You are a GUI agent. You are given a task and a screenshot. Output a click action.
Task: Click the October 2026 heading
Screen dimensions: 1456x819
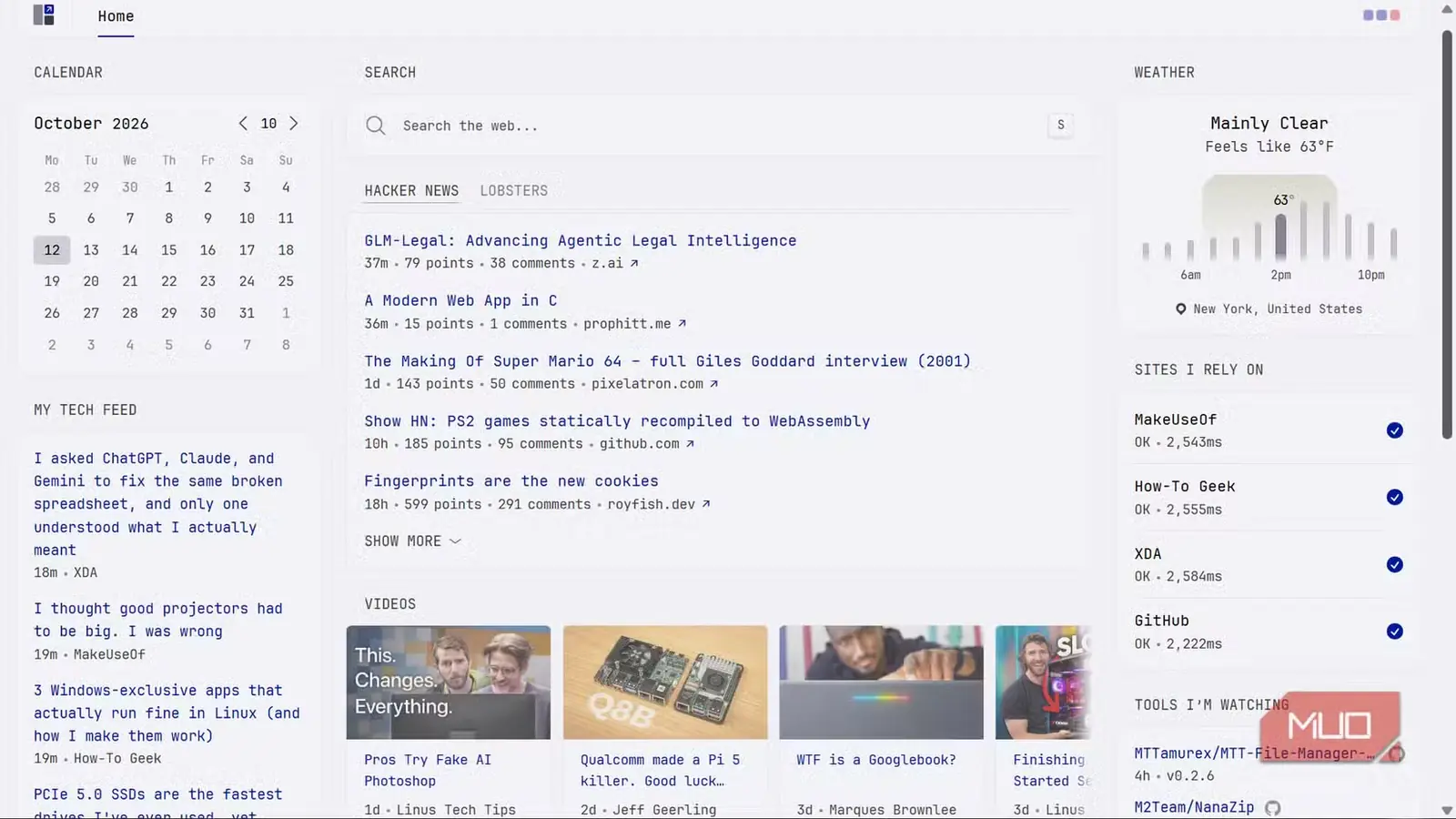pos(91,123)
